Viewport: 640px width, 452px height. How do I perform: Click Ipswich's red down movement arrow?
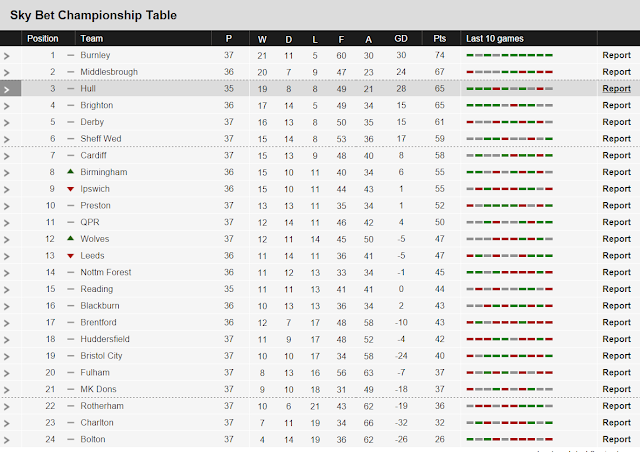point(70,189)
